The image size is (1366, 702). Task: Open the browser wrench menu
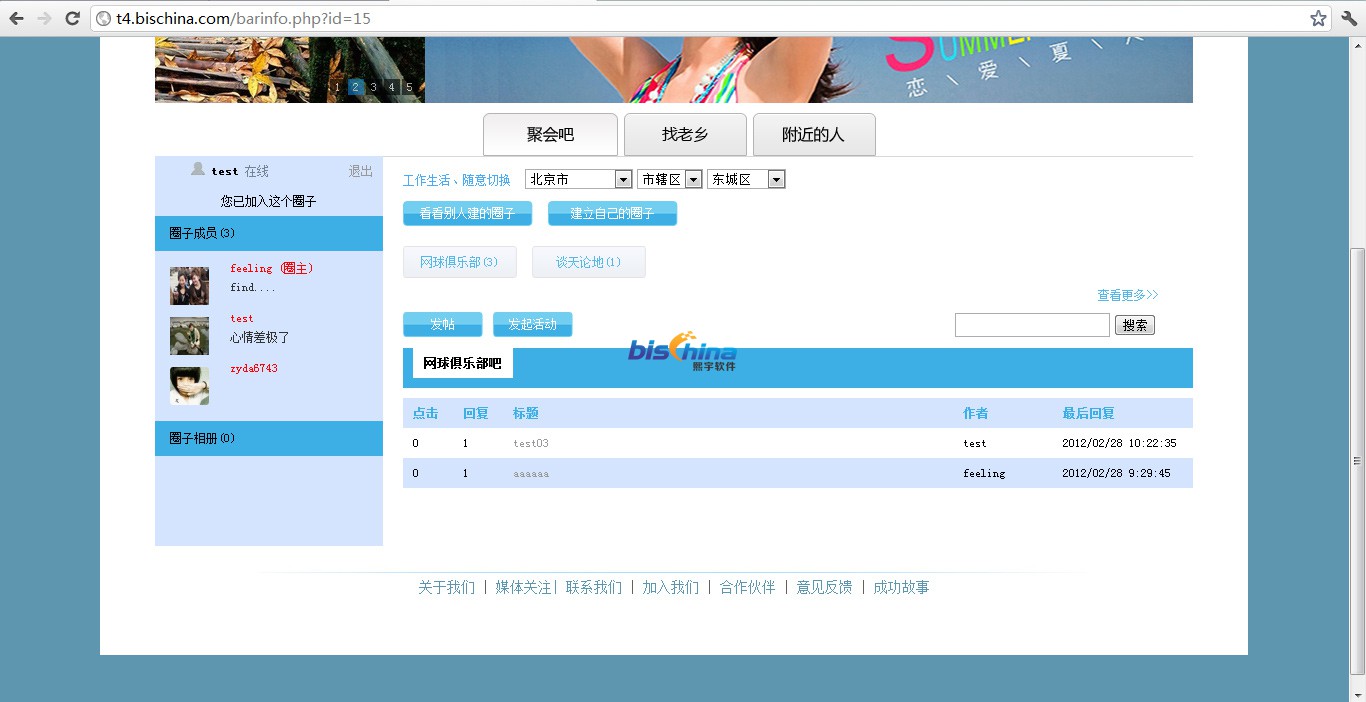pos(1349,18)
